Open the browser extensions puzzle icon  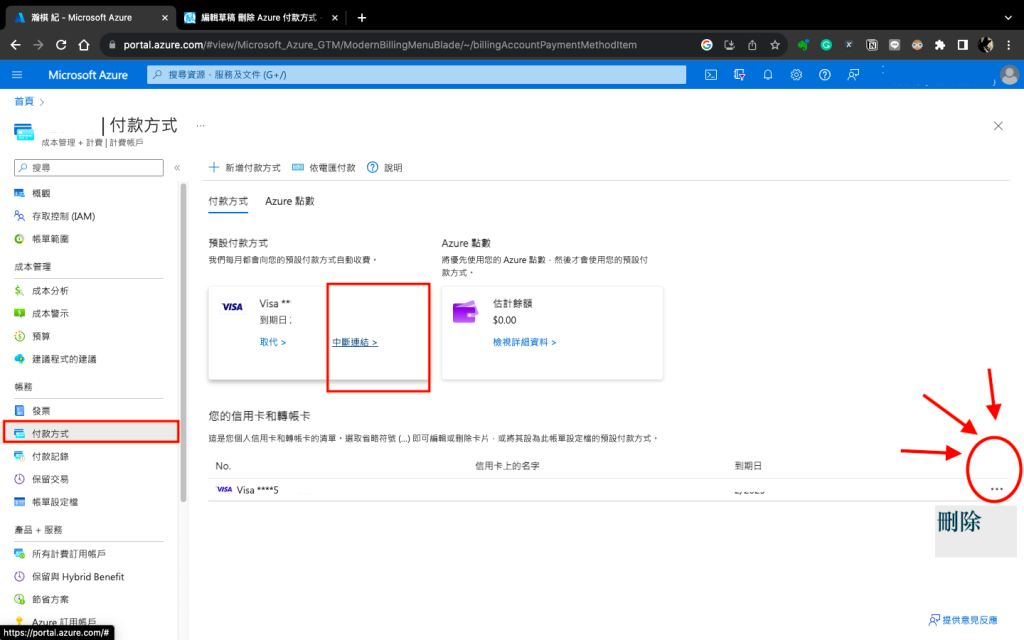pyautogui.click(x=940, y=45)
